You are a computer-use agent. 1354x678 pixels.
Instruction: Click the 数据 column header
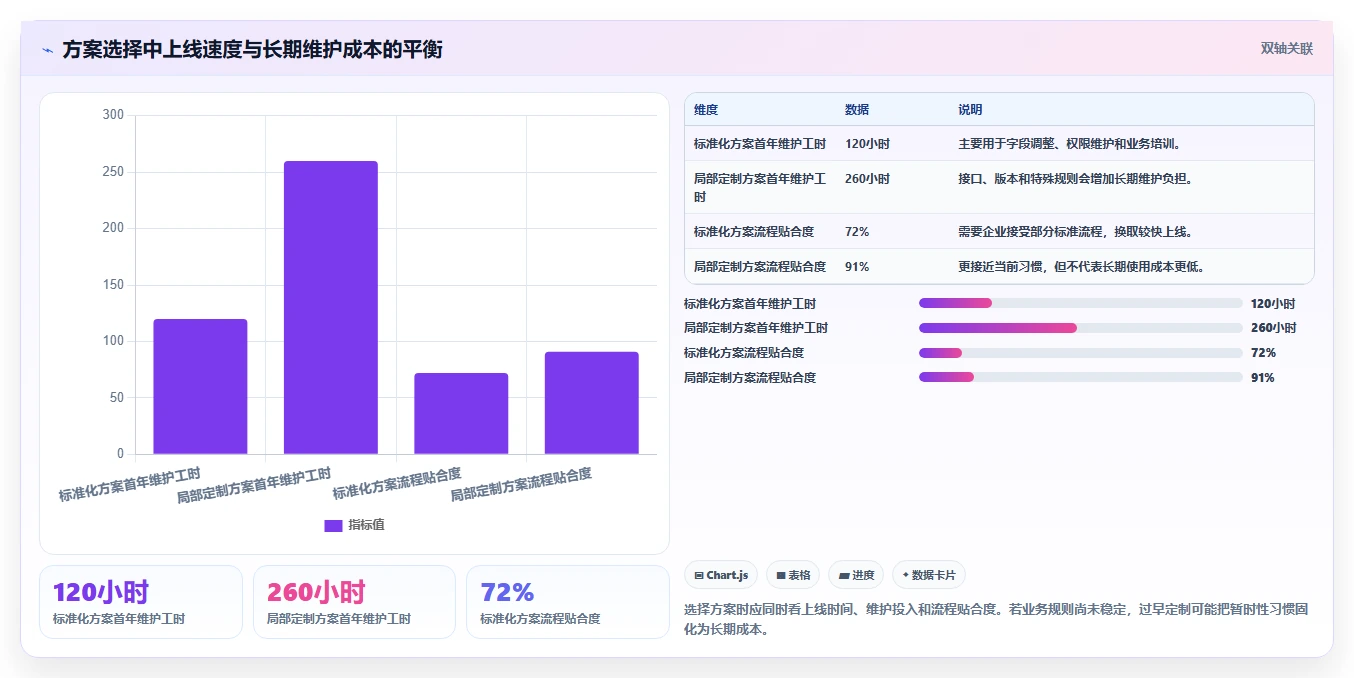(857, 110)
